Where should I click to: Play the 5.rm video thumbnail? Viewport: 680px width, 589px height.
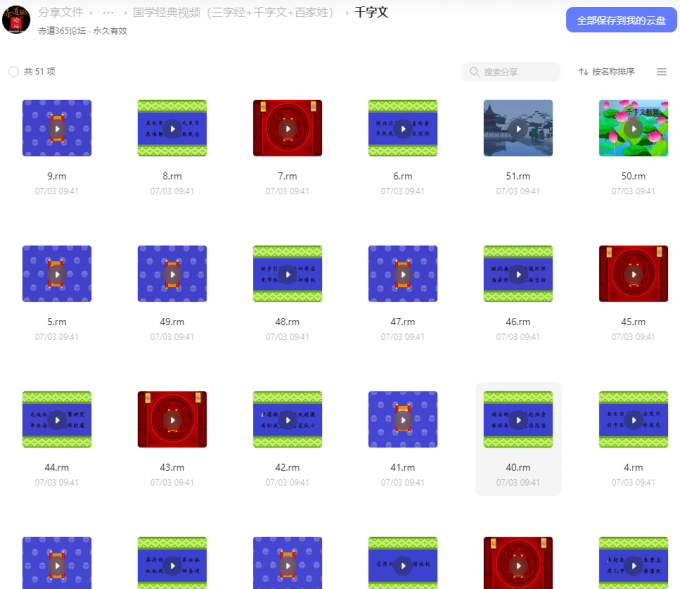[x=57, y=274]
